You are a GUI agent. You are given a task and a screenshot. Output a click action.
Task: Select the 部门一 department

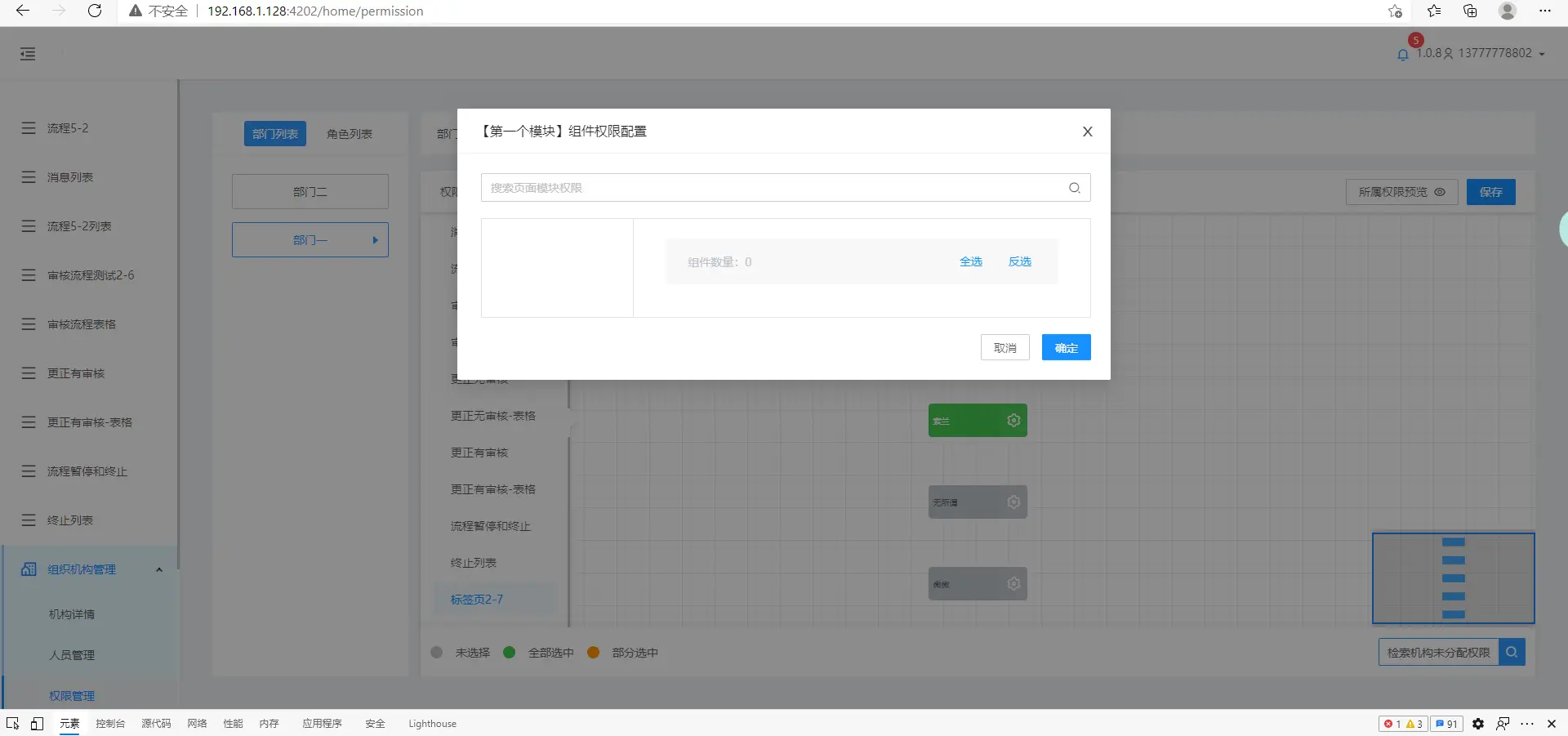click(310, 240)
